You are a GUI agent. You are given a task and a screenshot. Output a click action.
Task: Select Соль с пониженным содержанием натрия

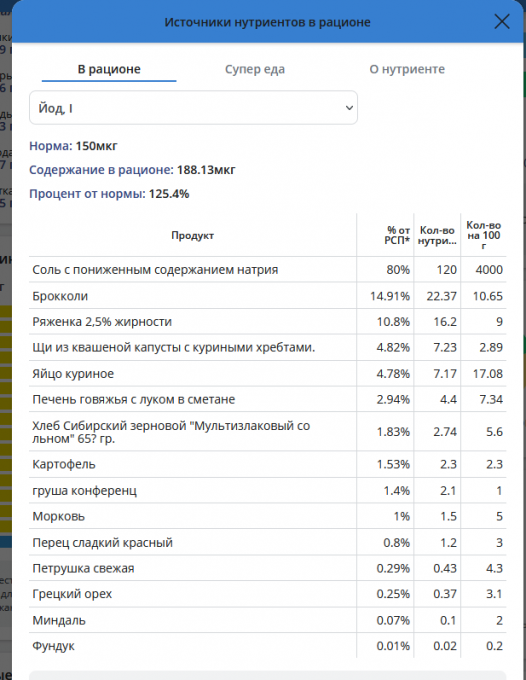tap(268, 269)
